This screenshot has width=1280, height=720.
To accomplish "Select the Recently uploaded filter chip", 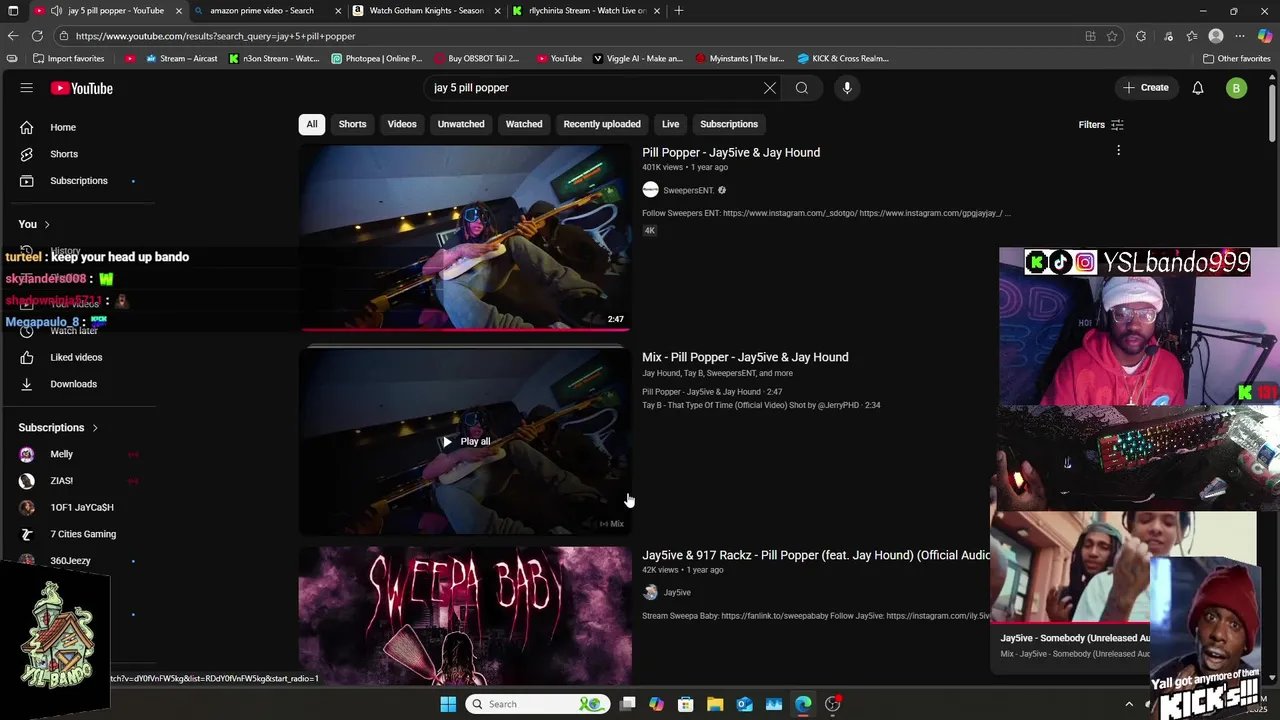I will click(x=602, y=124).
